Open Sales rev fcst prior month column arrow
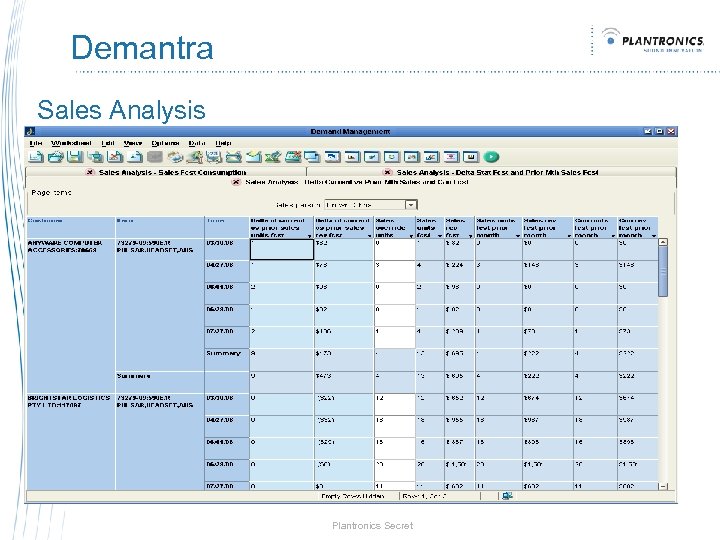 (x=569, y=236)
